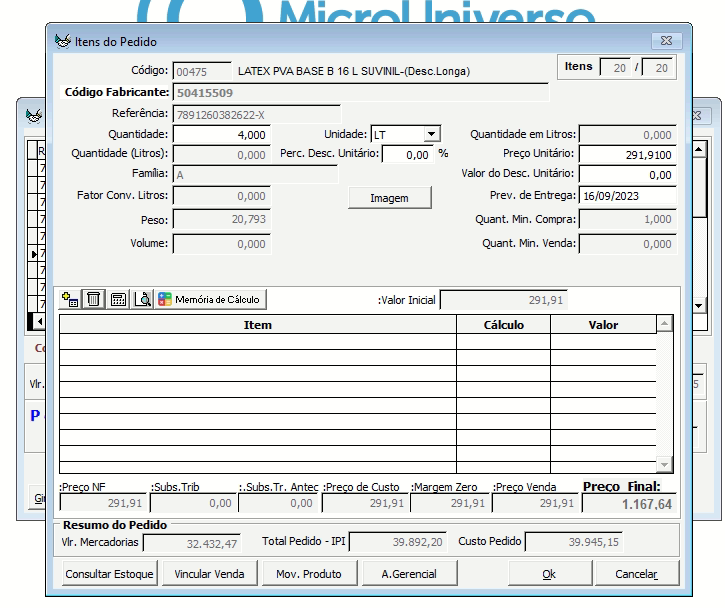Image resolution: width=725 pixels, height=608 pixels.
Task: Click the Prev. de Entrega date field
Action: 627,196
